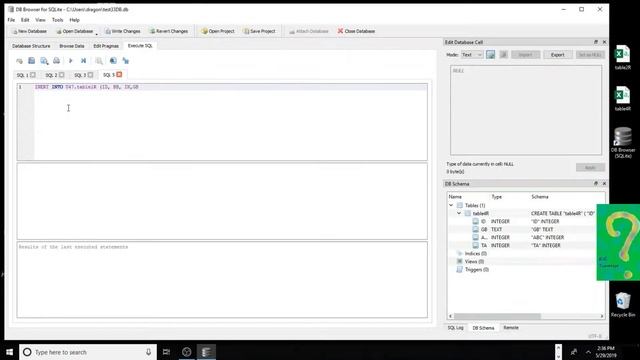Viewport: 640px width, 360px height.
Task: Open the Browse Data tab
Action: [72, 46]
